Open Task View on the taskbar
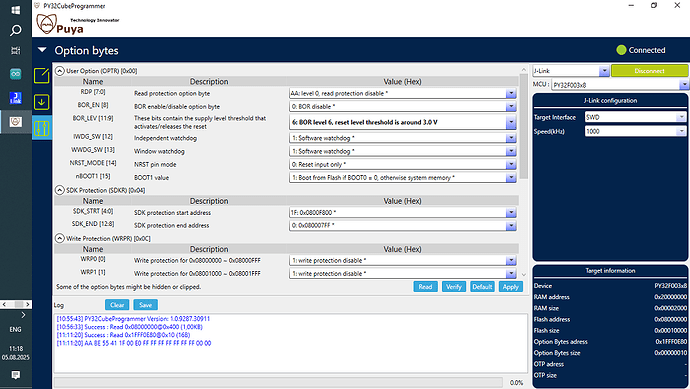 coord(15,51)
